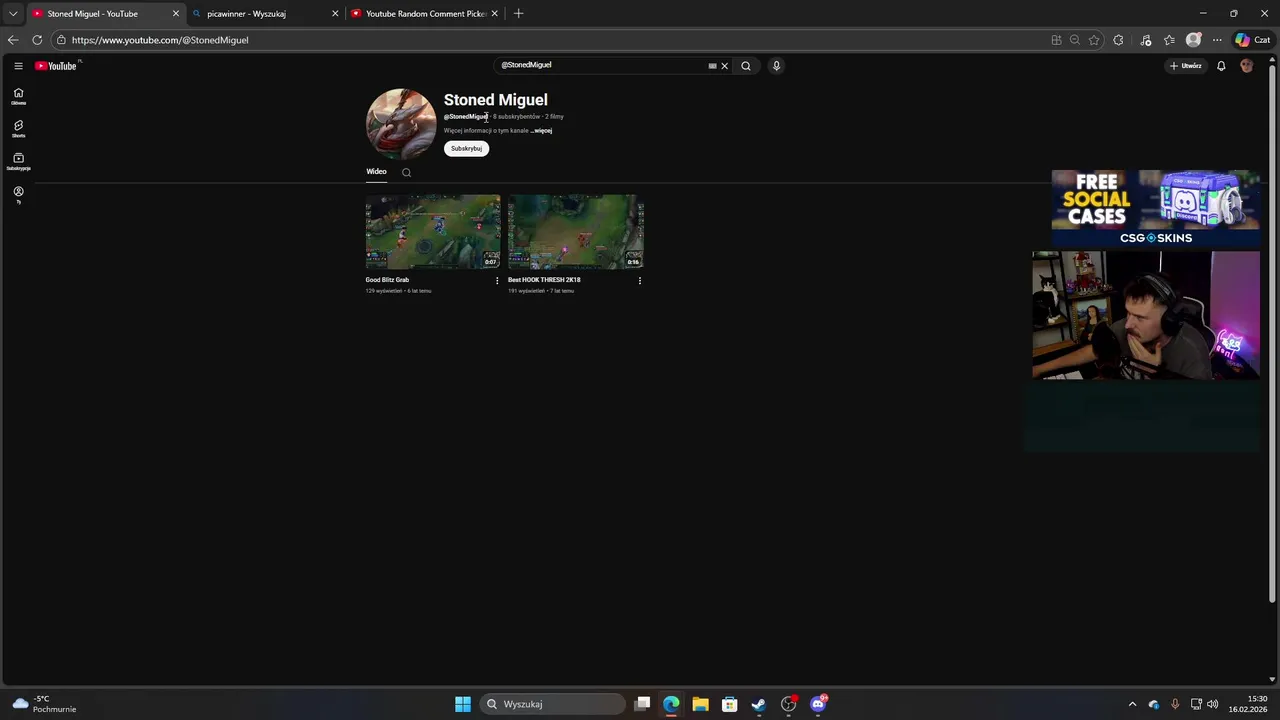Open Subscriptions in the YouTube sidebar
The image size is (1280, 720).
point(18,162)
